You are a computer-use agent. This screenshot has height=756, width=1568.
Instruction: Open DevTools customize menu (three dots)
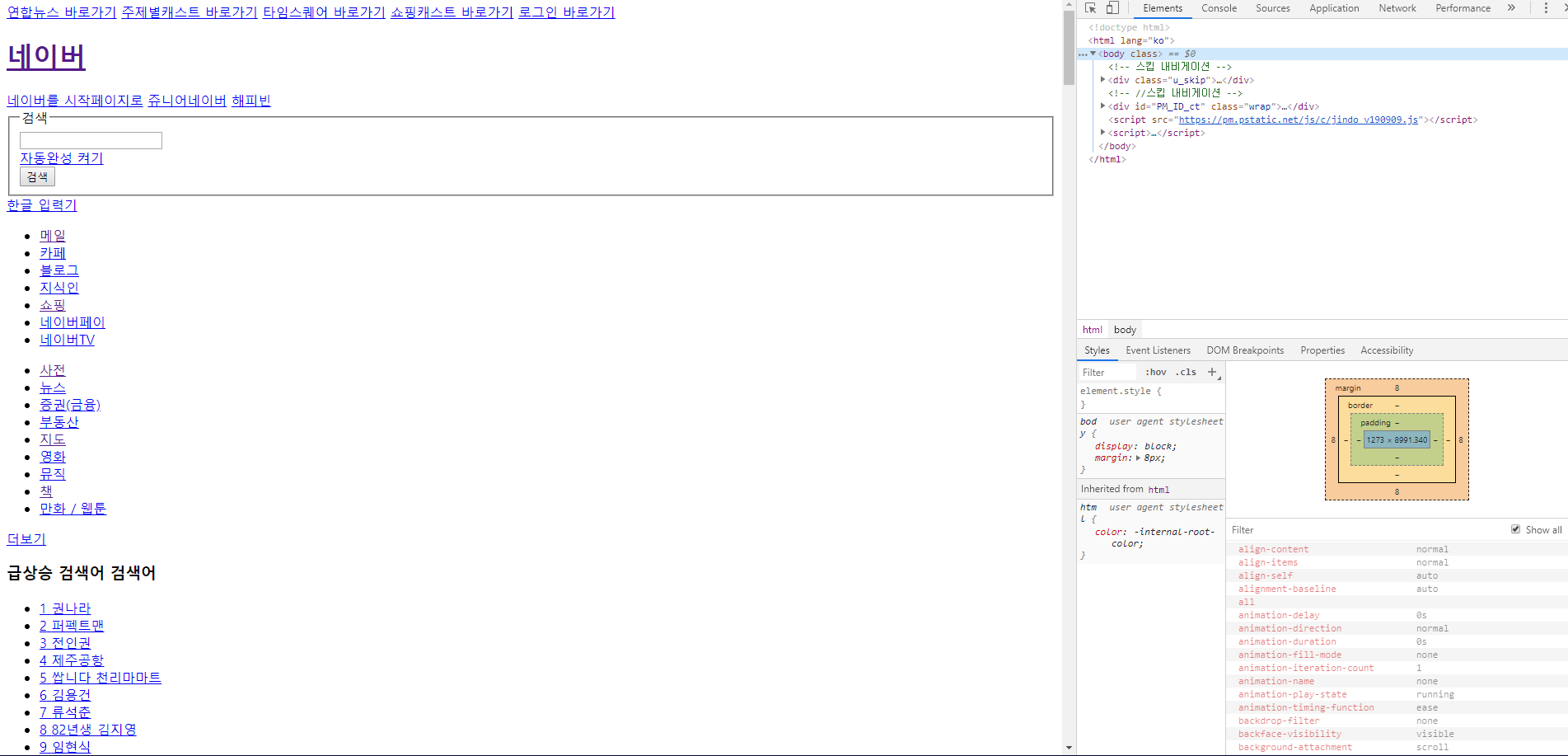point(1545,8)
